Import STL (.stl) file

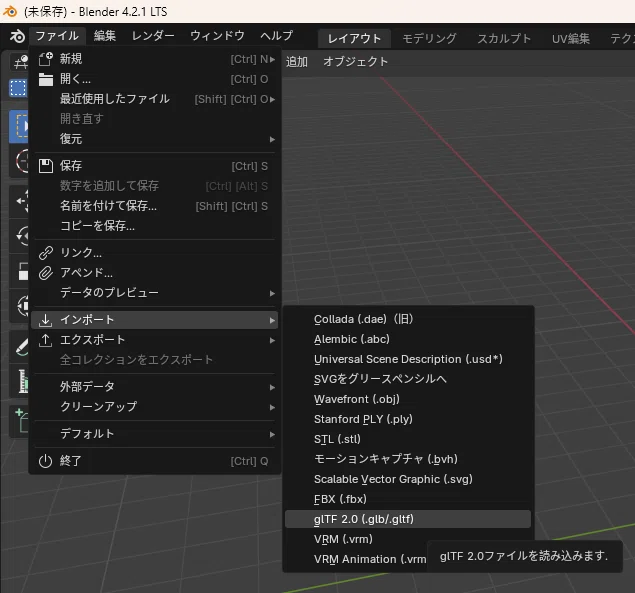click(408, 439)
